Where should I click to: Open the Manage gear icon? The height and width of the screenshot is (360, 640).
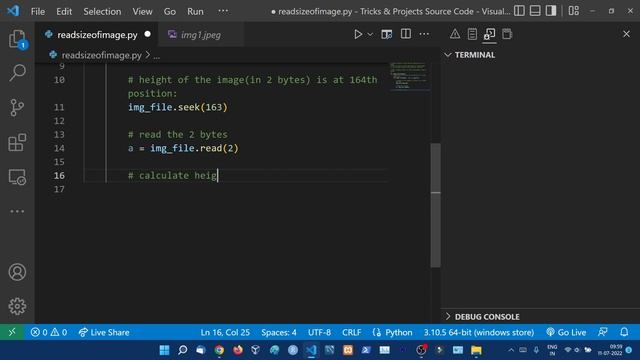click(x=17, y=306)
